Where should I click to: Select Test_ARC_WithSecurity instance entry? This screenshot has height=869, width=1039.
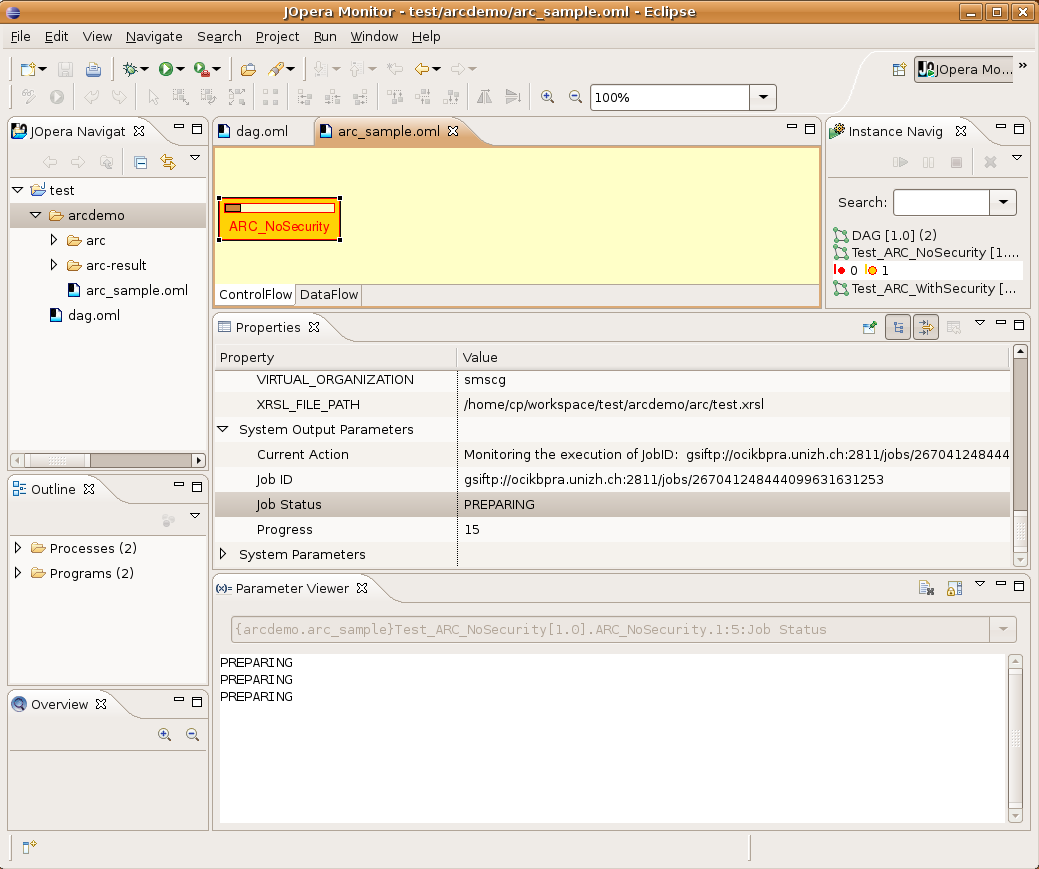(925, 288)
